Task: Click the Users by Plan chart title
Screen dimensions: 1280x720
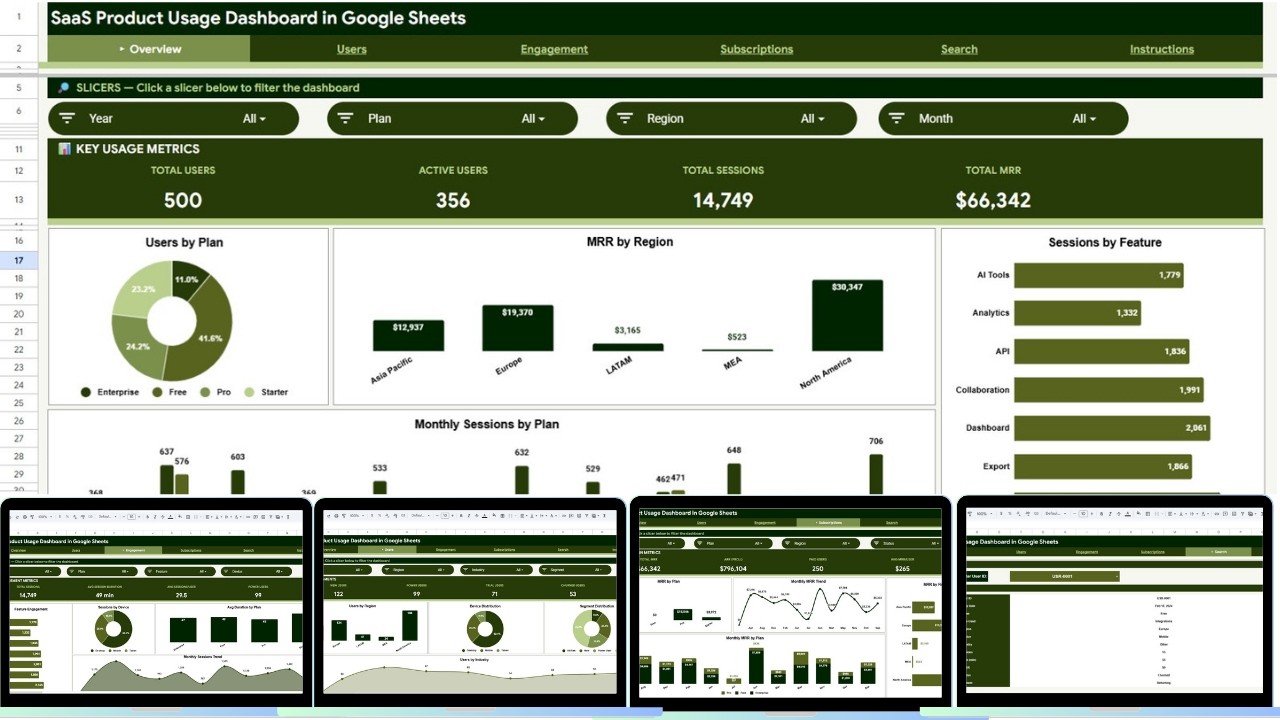Action: click(x=184, y=242)
